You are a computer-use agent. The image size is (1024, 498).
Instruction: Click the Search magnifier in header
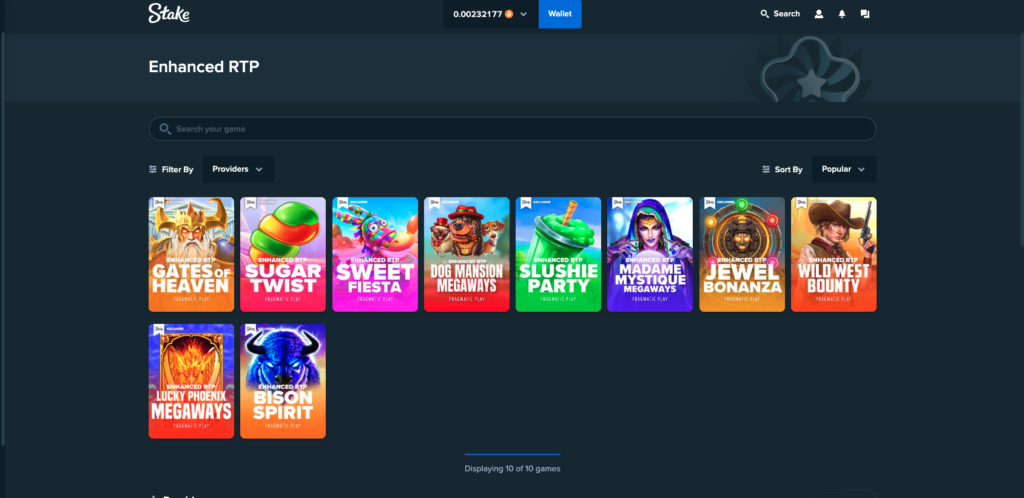coord(765,14)
